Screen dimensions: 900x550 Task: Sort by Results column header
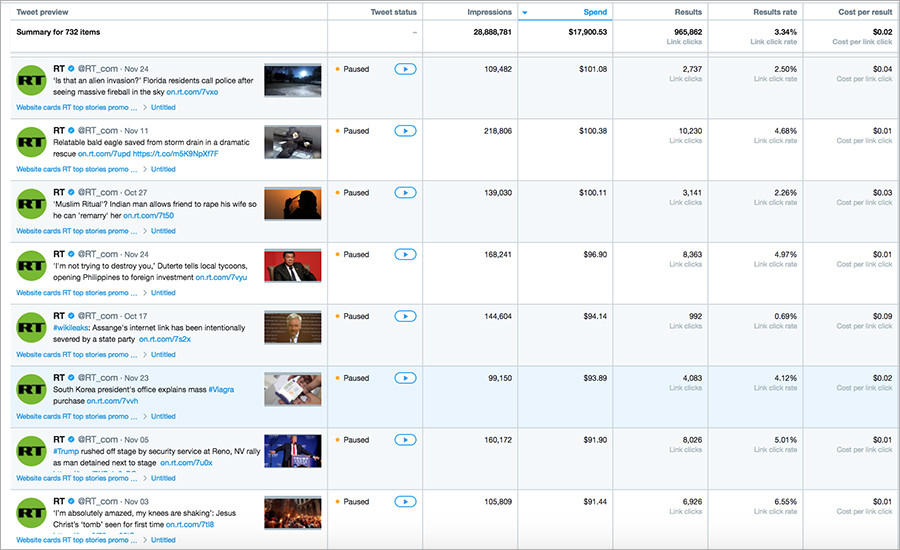coord(688,12)
